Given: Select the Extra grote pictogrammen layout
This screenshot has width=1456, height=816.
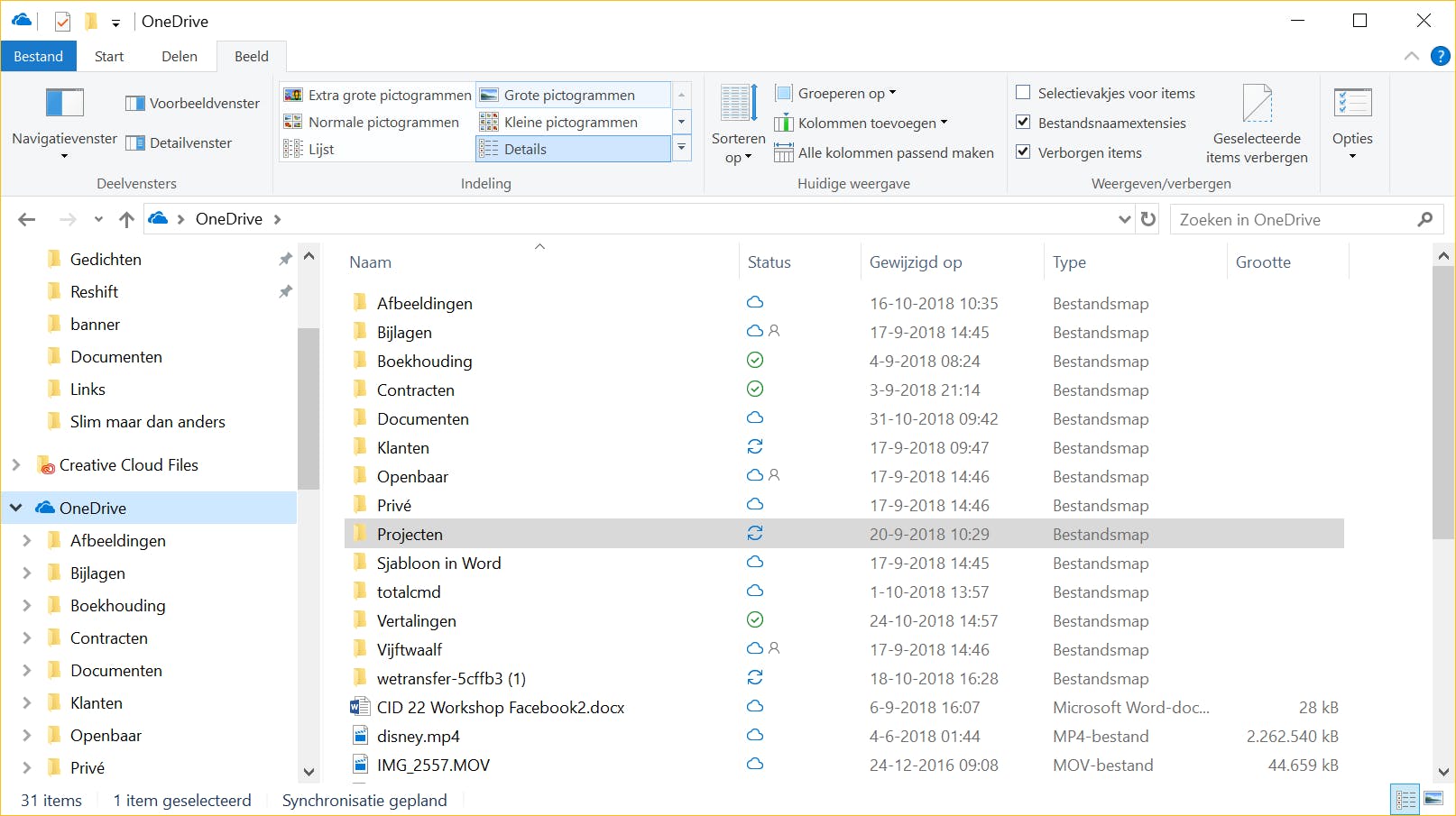Looking at the screenshot, I should point(379,95).
